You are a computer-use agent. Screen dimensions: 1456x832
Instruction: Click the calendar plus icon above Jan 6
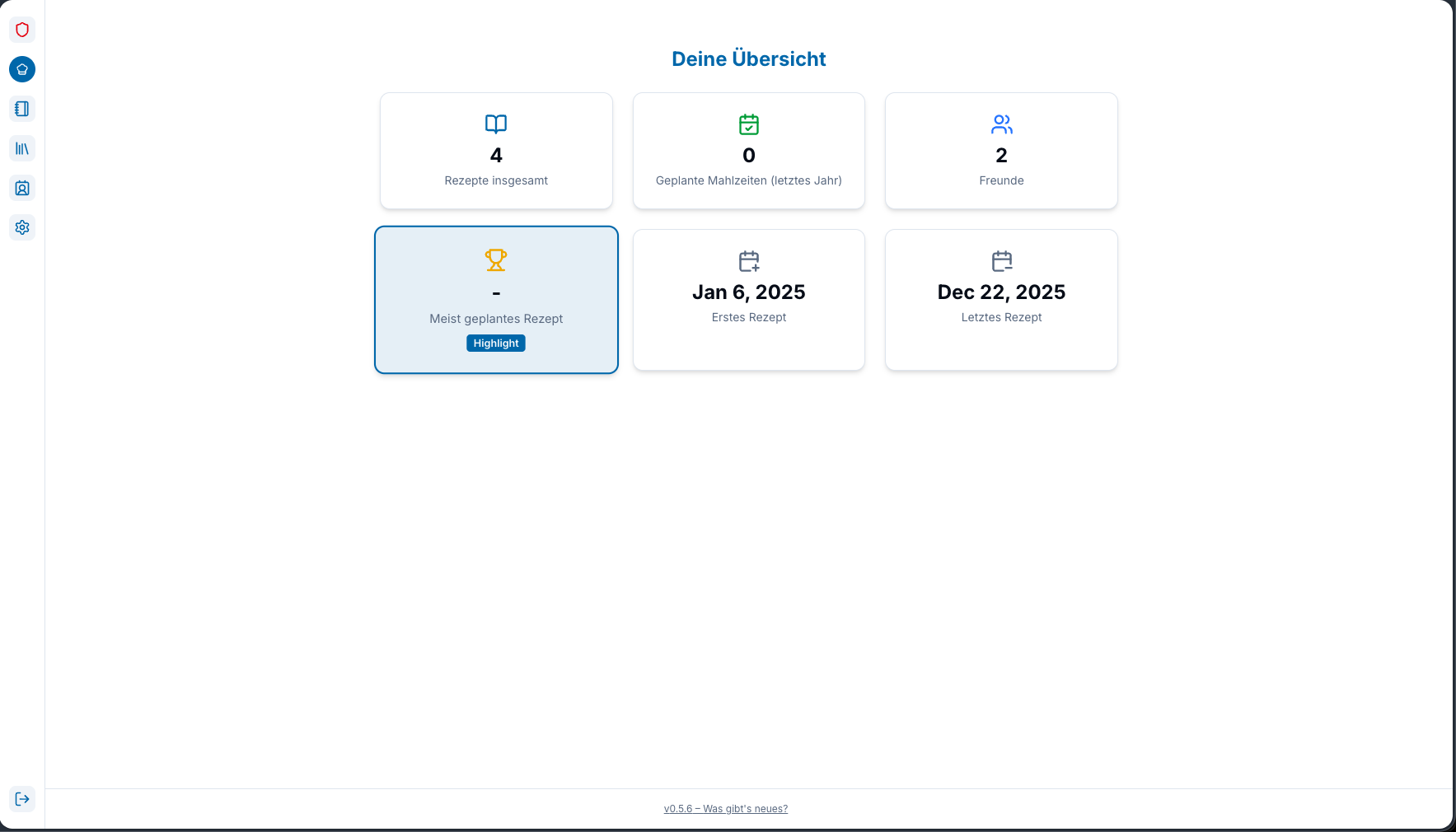(749, 261)
